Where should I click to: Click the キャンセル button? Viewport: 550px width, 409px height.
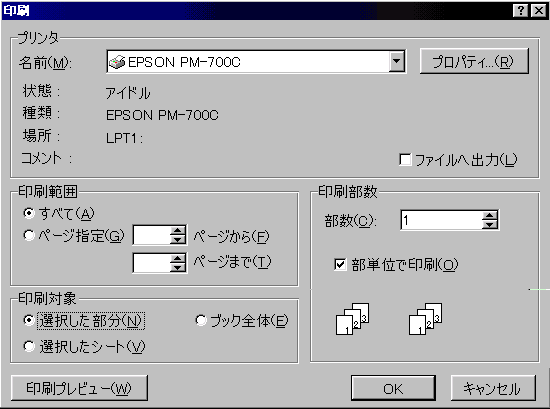[493, 388]
